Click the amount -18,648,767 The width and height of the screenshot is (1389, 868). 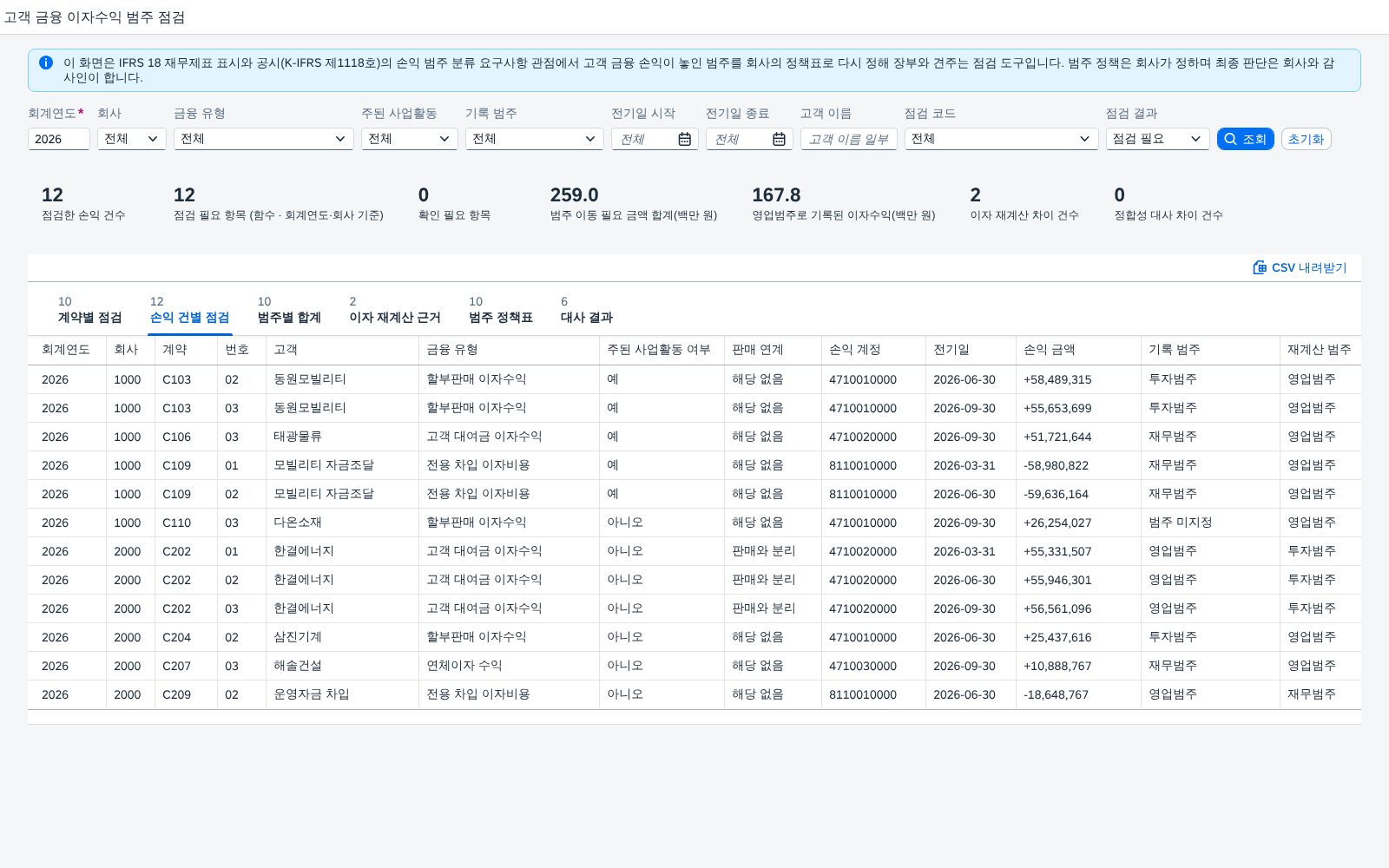(1056, 694)
